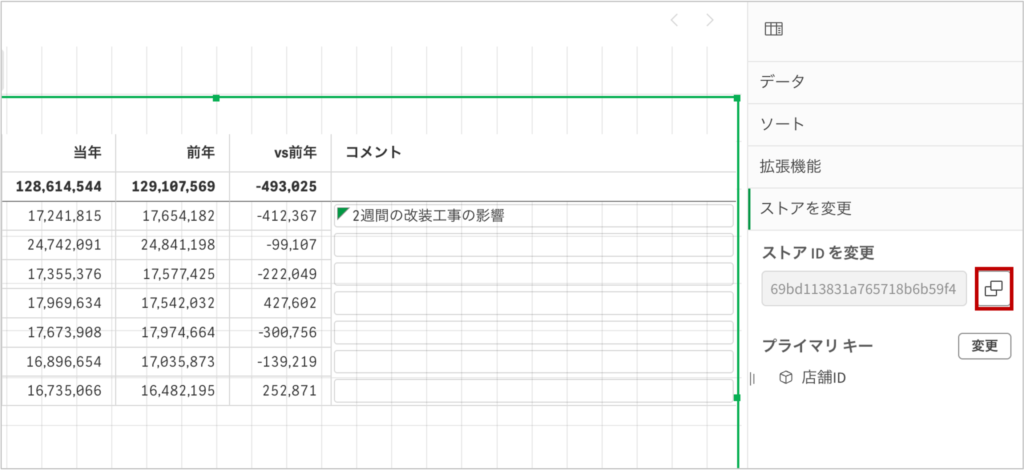This screenshot has height=470, width=1024.
Task: Select the ストアを変更 section
Action: click(805, 208)
